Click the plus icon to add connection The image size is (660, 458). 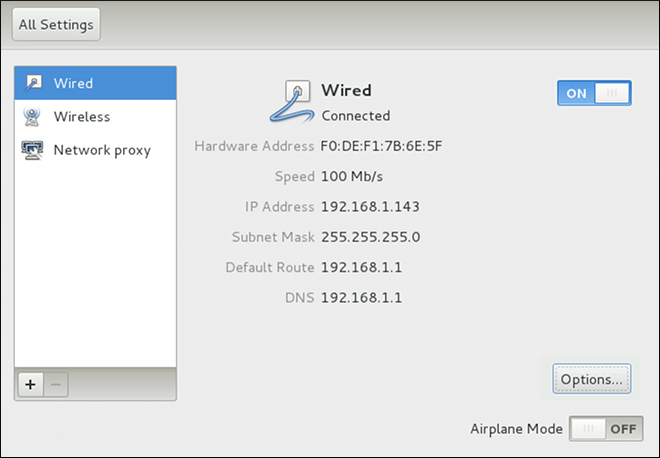pyautogui.click(x=30, y=384)
